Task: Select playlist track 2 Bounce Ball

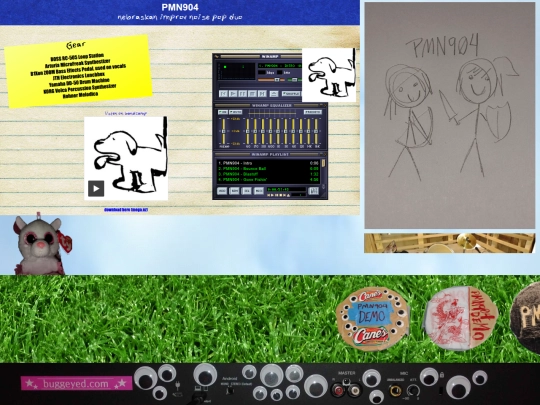Action: coord(268,168)
